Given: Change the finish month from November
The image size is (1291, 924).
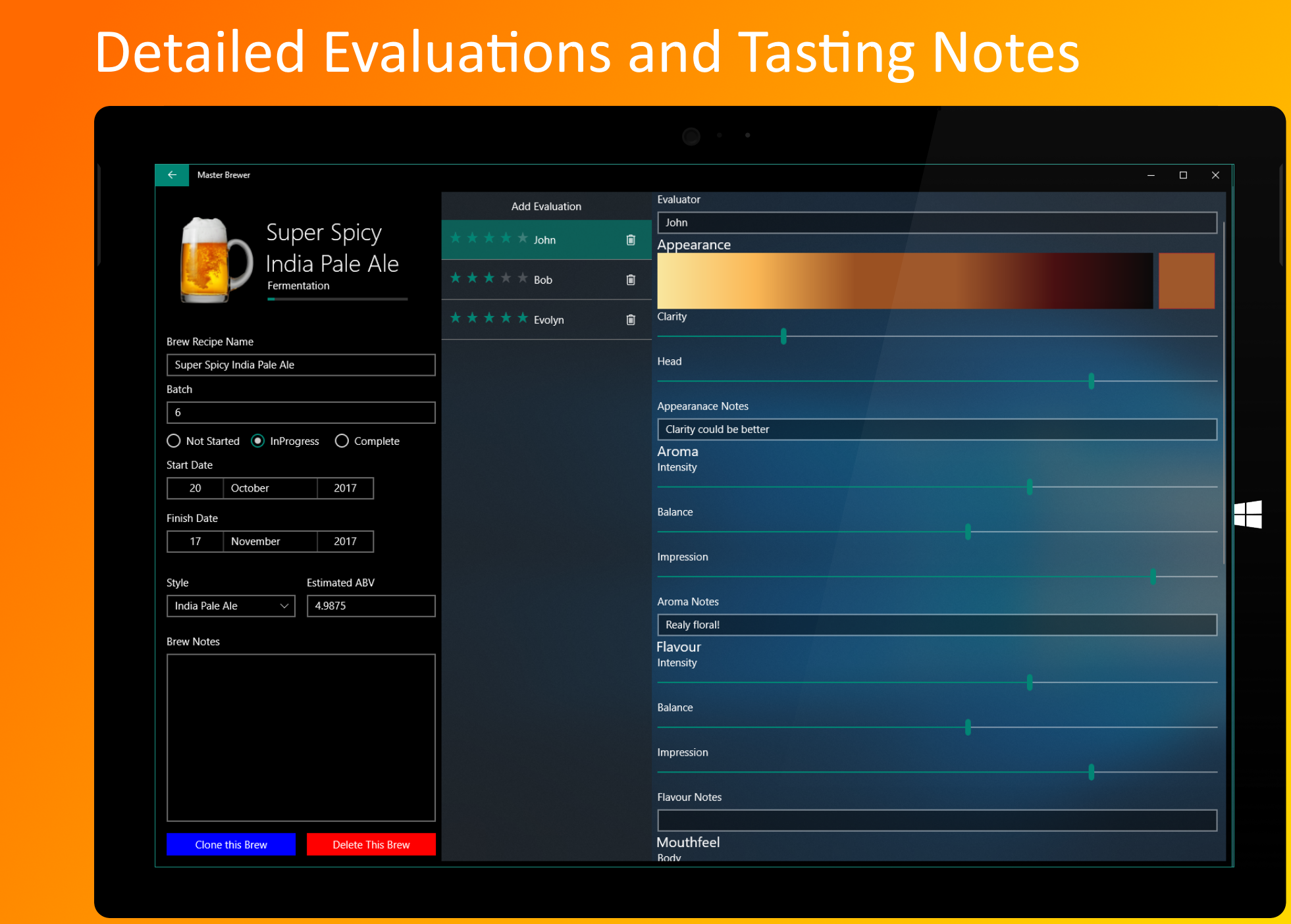Looking at the screenshot, I should click(x=269, y=541).
